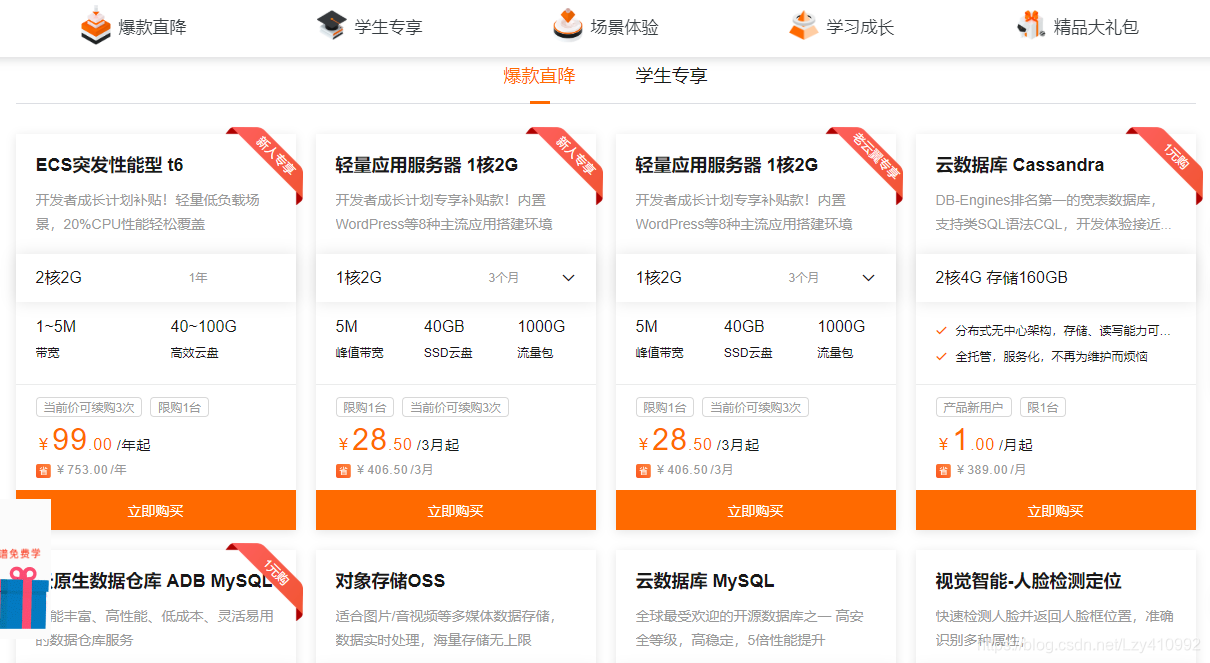Open the 2核4G 存储160GB configuration selector
Image resolution: width=1210 pixels, height=663 pixels.
1056,278
